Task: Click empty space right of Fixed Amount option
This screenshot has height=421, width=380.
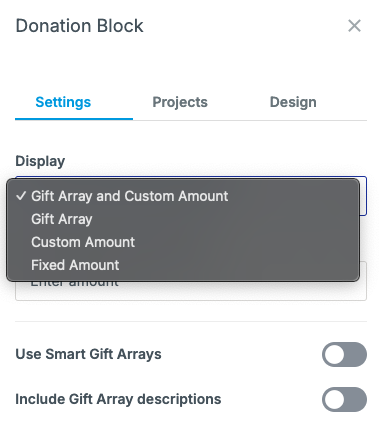Action: [238, 265]
